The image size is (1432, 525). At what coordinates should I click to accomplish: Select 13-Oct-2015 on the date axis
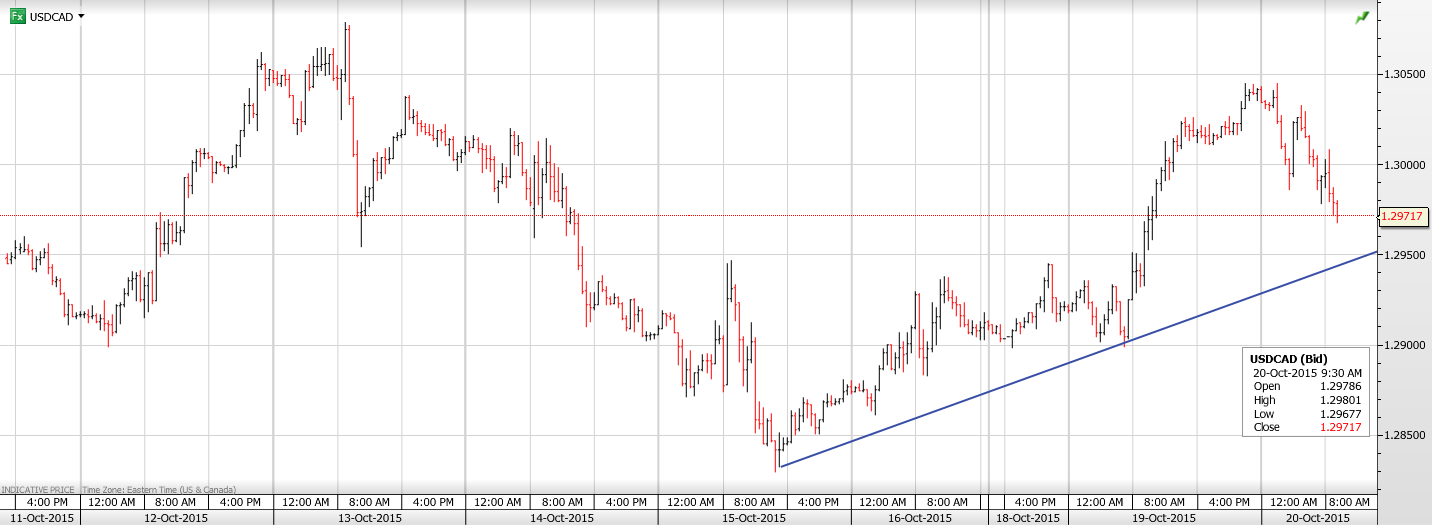(369, 518)
